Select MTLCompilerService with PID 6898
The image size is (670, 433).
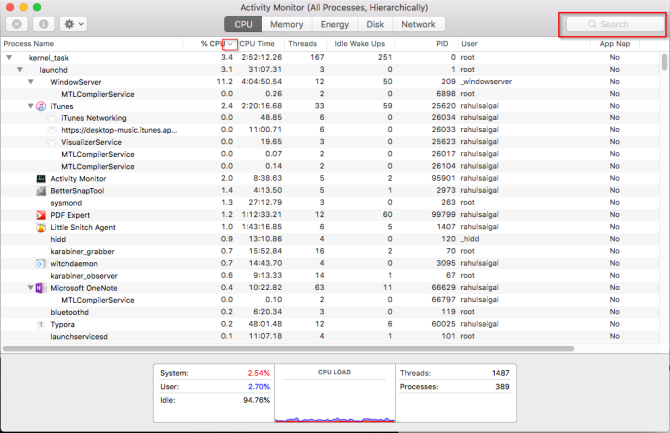pyautogui.click(x=329, y=94)
